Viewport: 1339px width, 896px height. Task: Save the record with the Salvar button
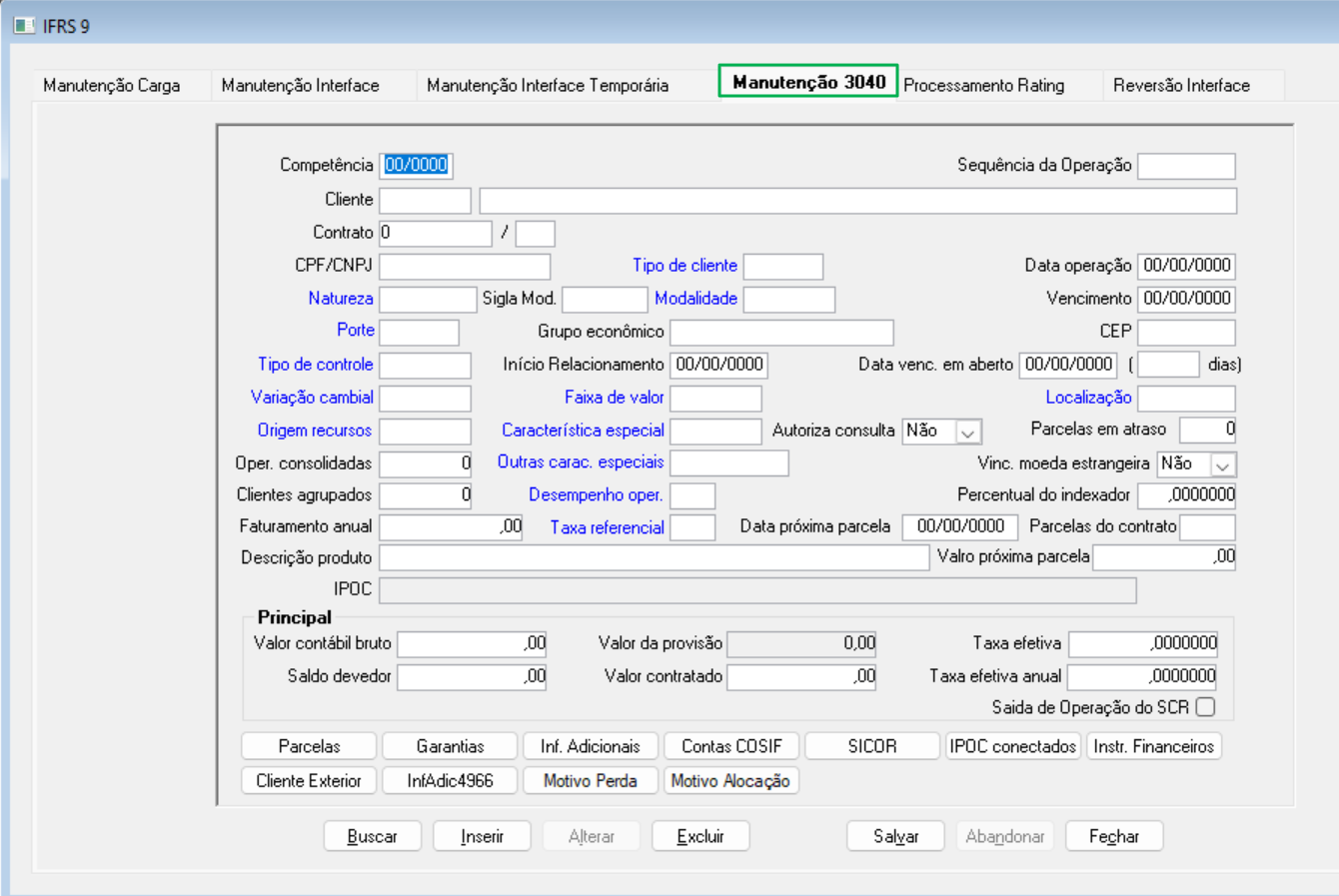tap(895, 836)
